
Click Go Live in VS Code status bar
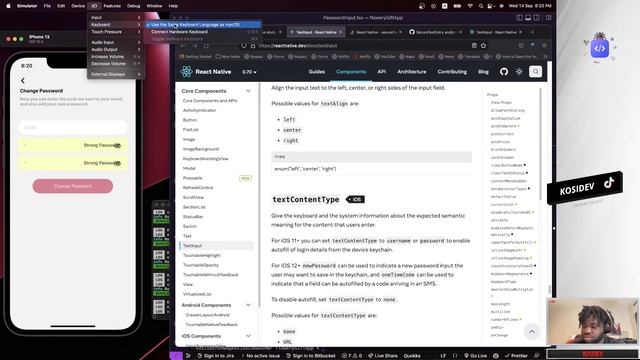[x=476, y=356]
